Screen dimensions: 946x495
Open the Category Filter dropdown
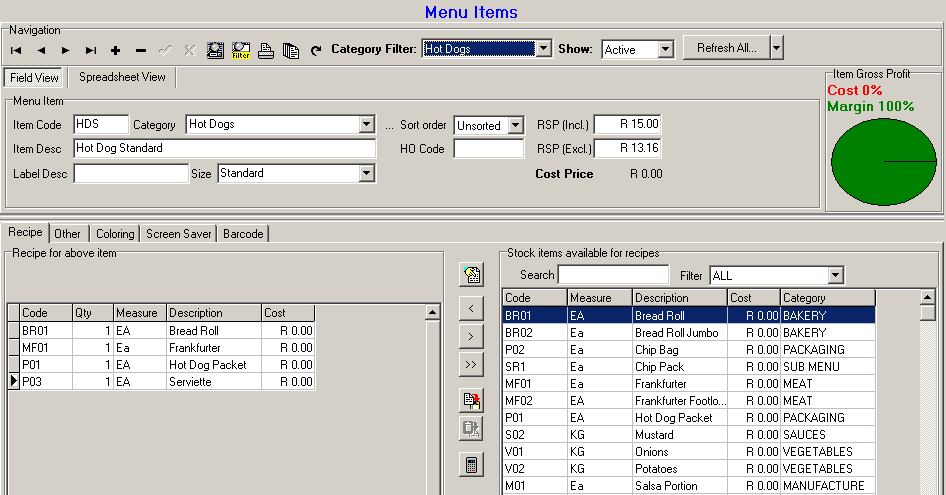click(x=543, y=48)
